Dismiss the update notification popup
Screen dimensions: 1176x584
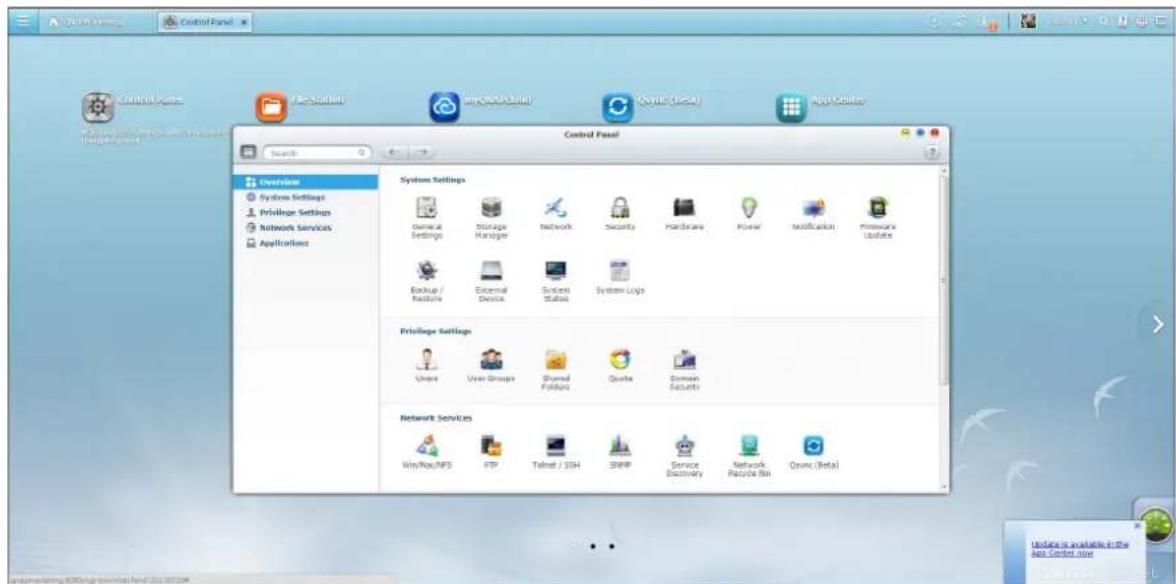(1137, 526)
